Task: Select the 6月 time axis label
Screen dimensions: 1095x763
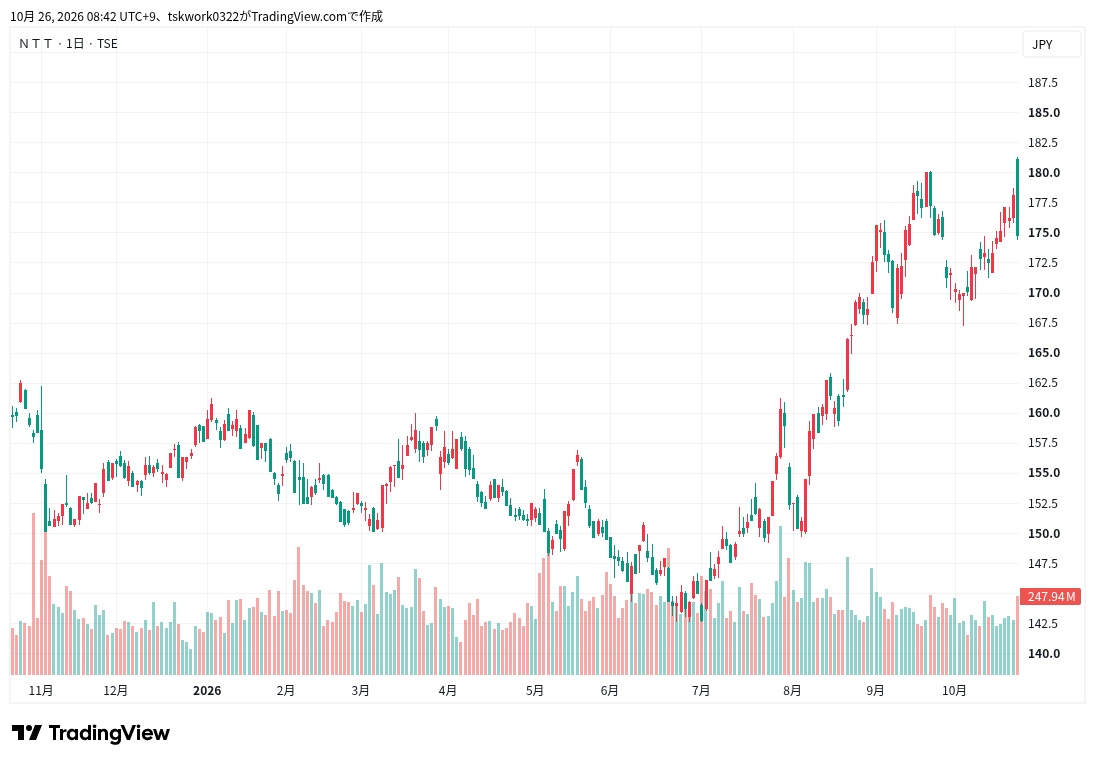Action: (610, 690)
